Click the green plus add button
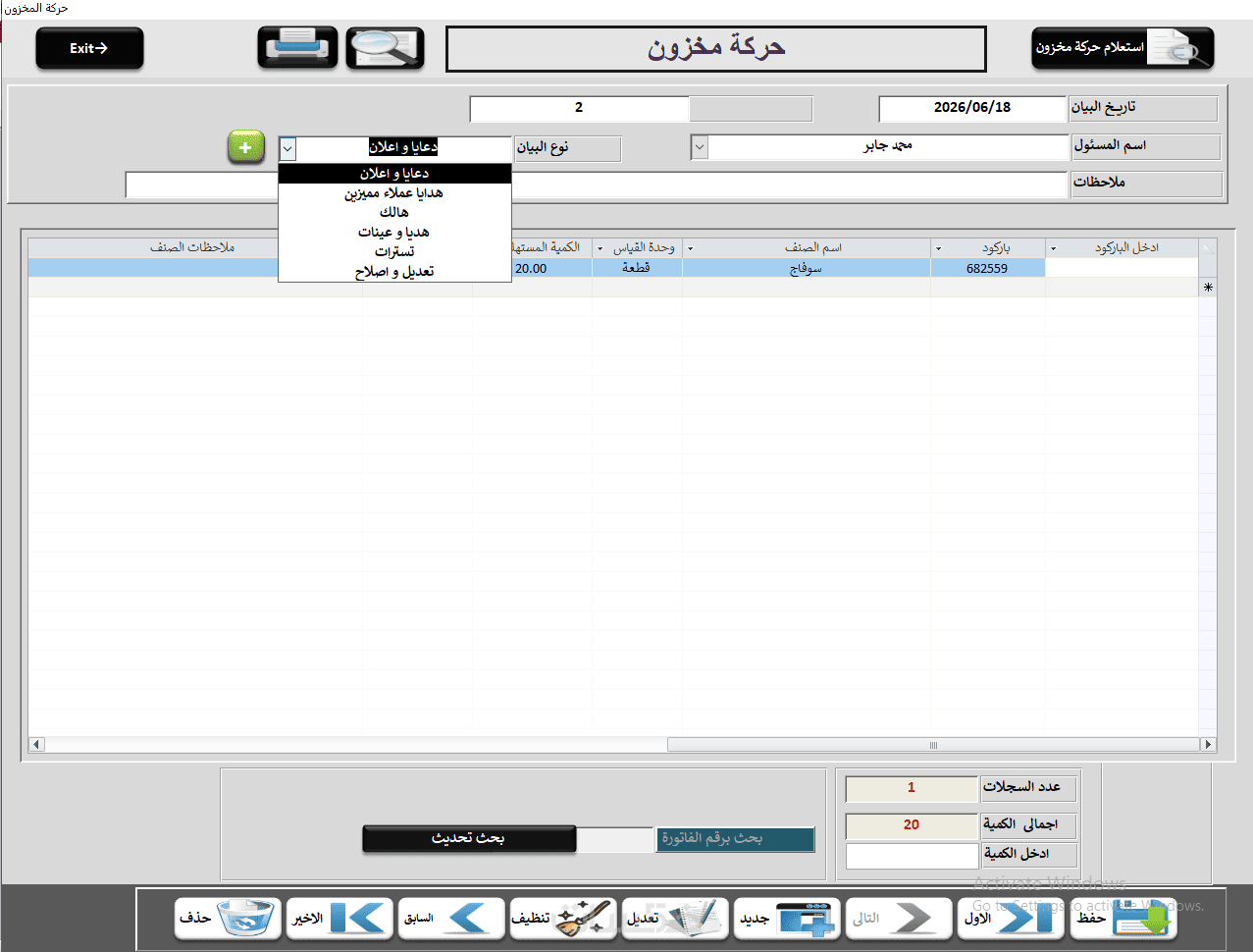This screenshot has height=952, width=1253. pyautogui.click(x=246, y=147)
